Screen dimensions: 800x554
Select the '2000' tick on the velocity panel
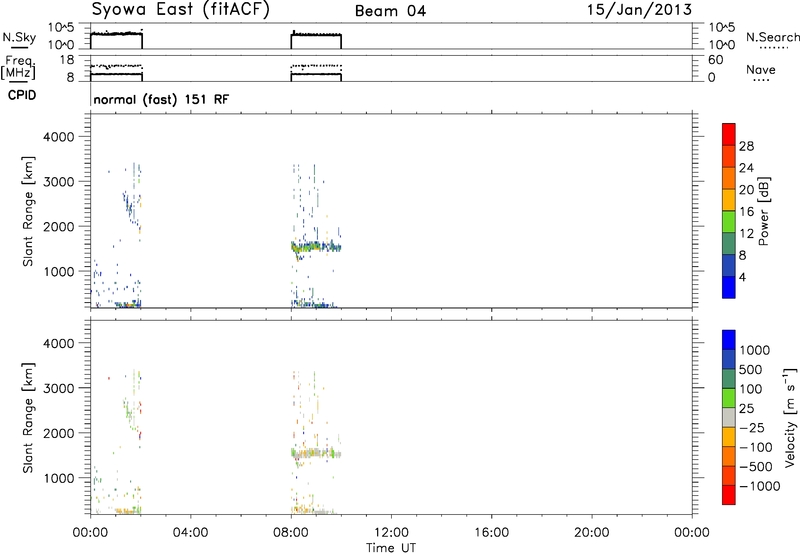[x=58, y=433]
